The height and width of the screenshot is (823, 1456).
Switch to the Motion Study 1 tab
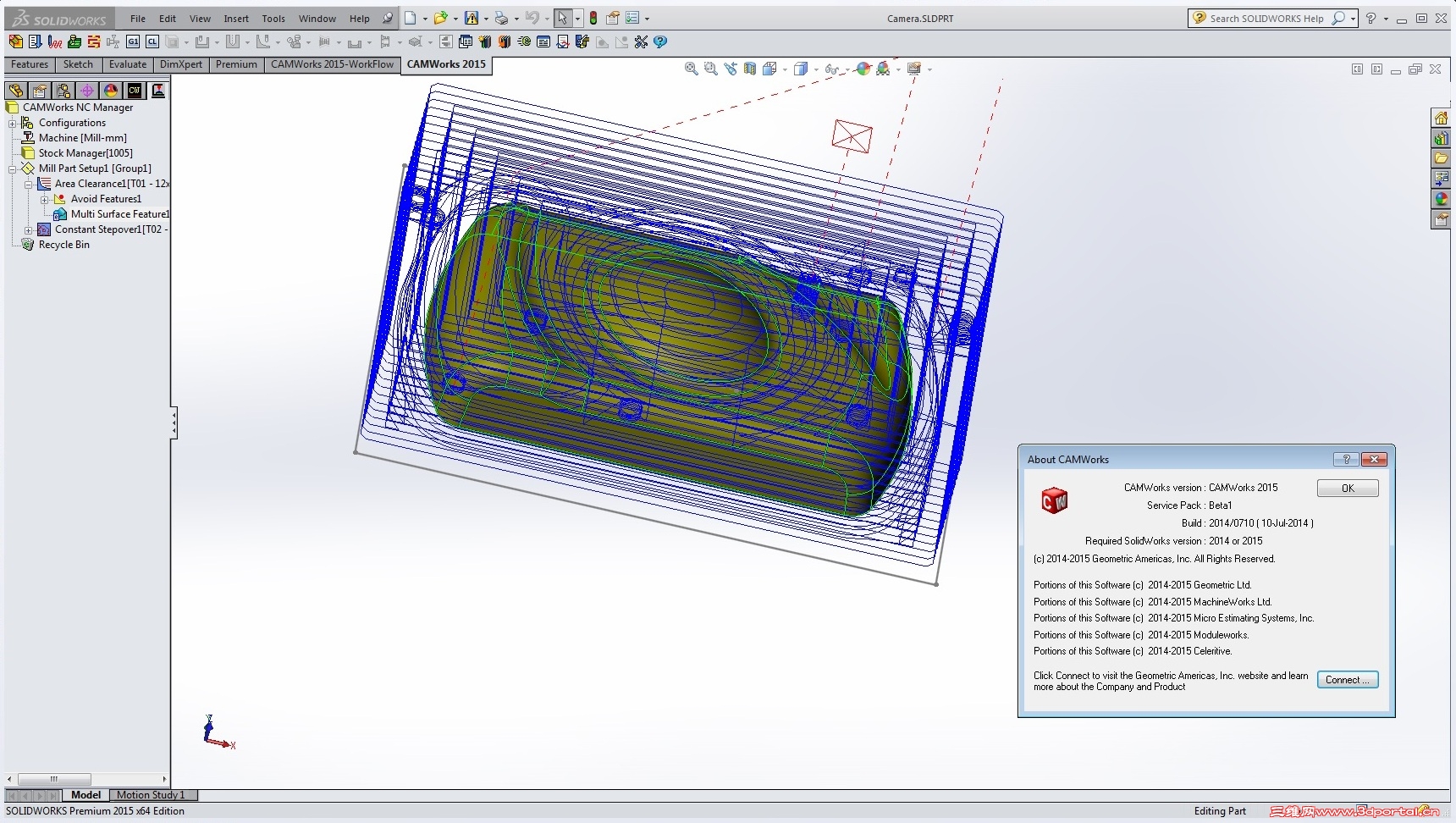[151, 795]
